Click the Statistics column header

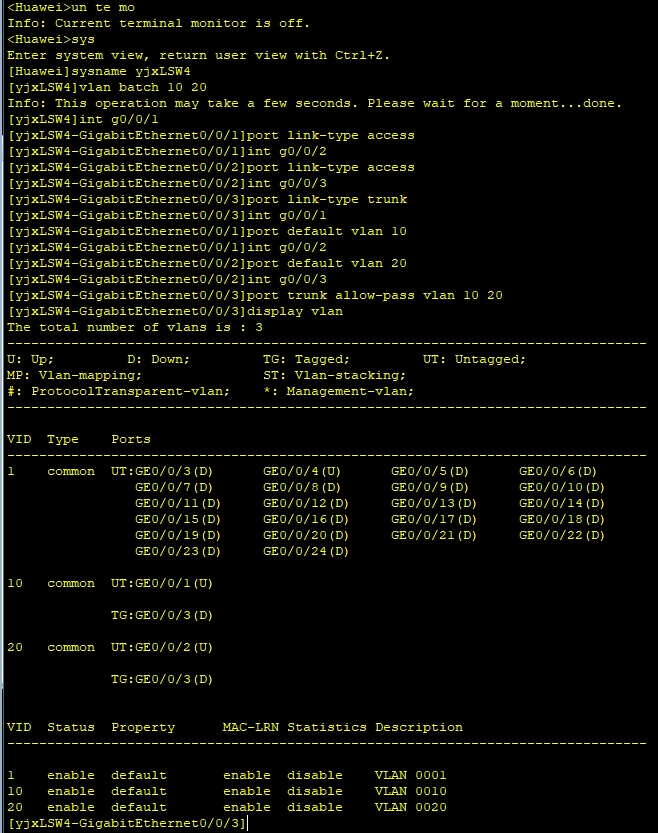tap(326, 727)
